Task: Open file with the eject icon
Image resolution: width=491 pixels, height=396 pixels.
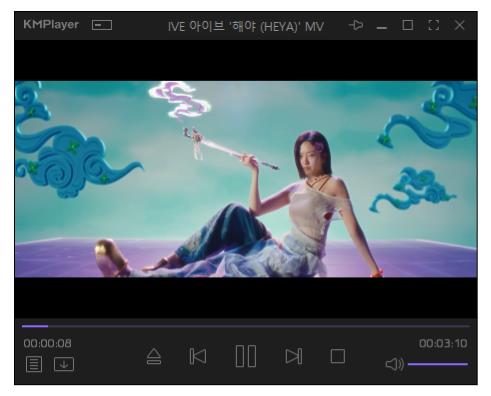Action: coord(154,357)
